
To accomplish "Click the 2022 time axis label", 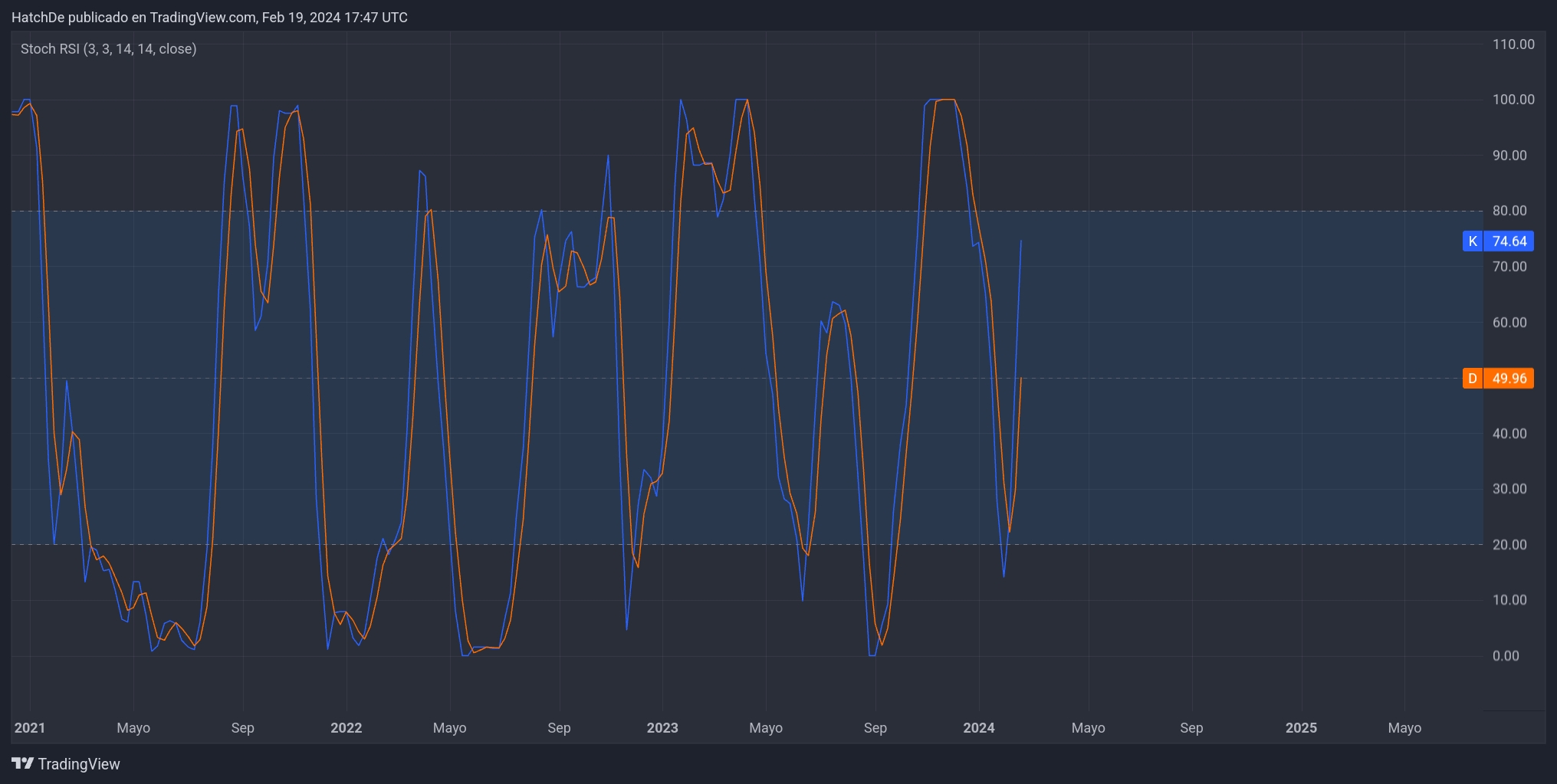I will pos(347,728).
